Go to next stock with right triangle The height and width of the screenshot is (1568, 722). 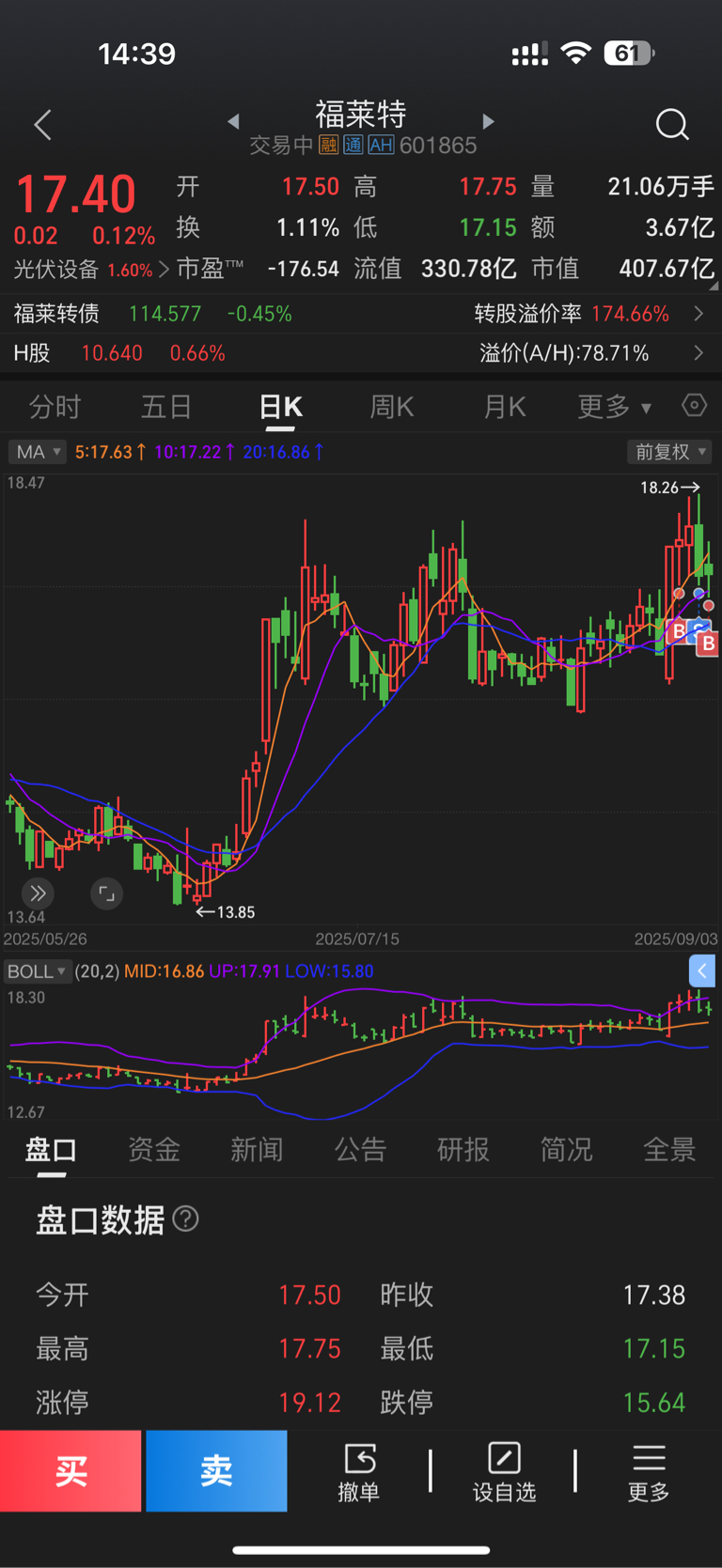(x=488, y=121)
